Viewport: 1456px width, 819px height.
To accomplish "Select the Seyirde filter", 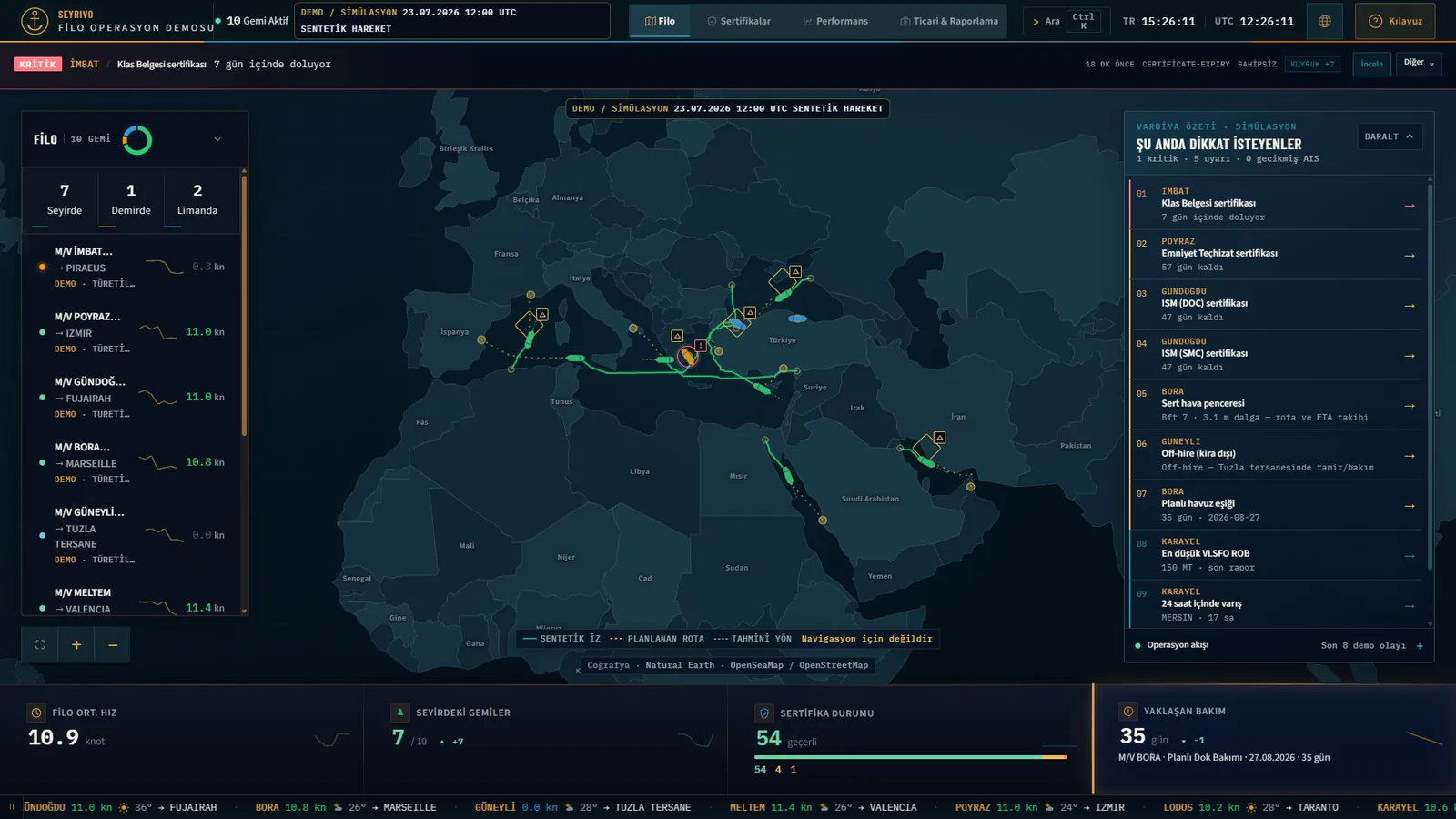I will 65,199.
